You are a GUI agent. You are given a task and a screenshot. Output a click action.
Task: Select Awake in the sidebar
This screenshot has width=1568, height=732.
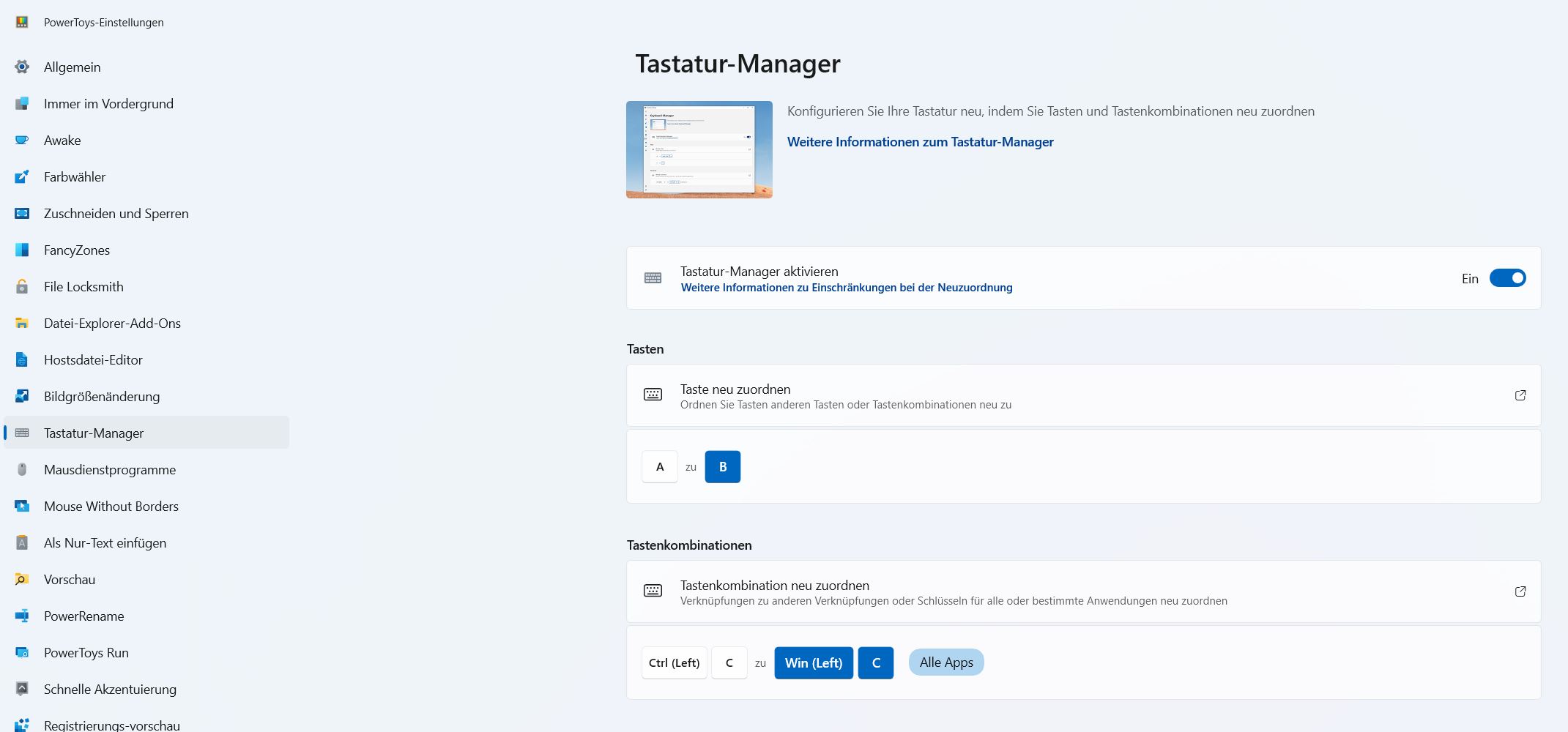click(x=146, y=140)
